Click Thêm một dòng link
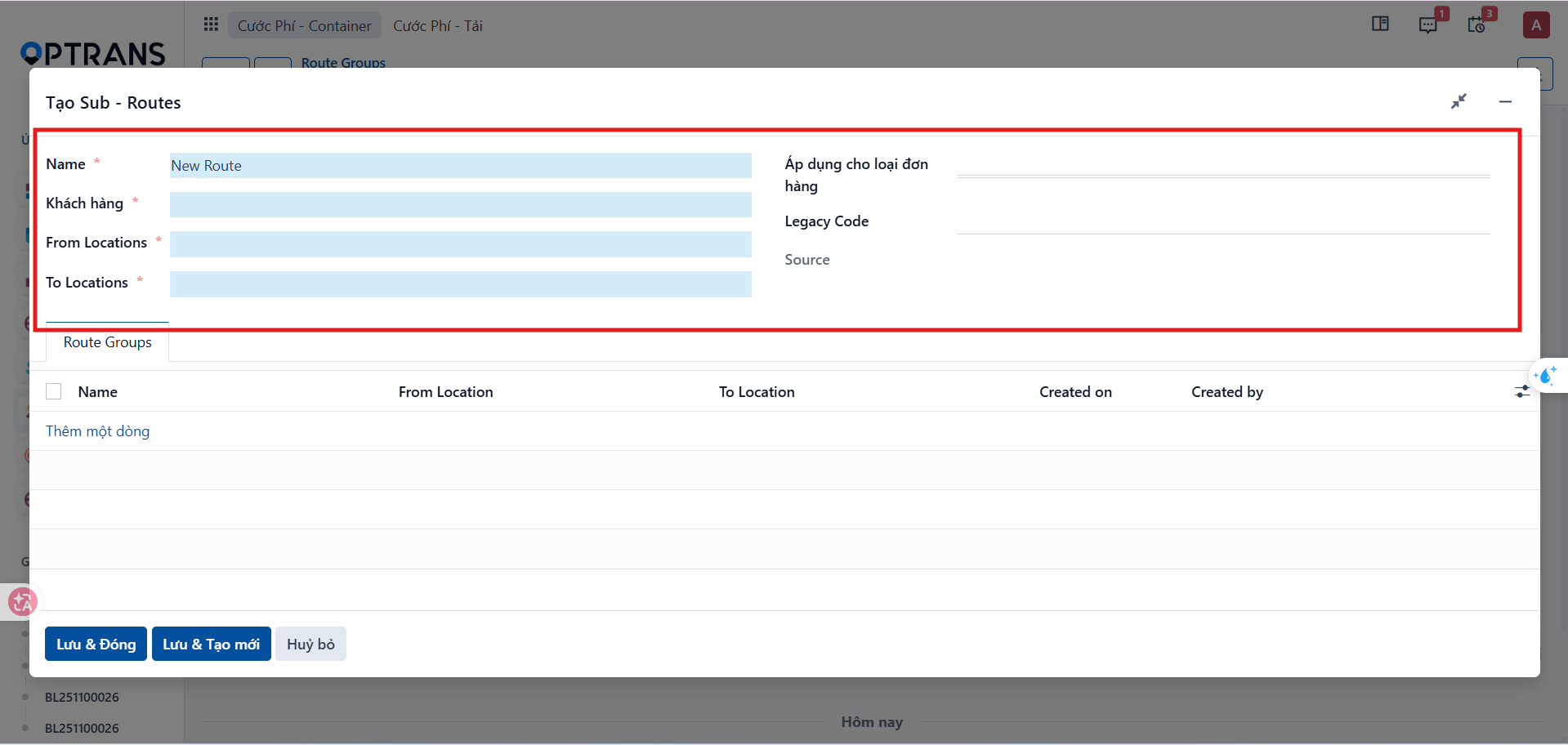 point(97,430)
